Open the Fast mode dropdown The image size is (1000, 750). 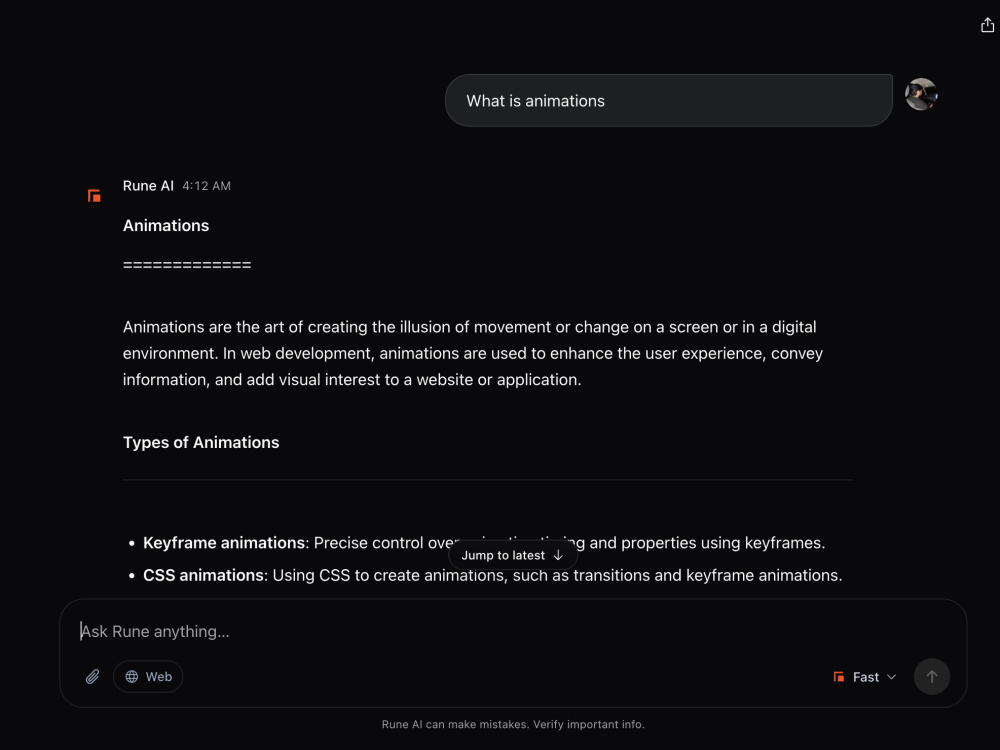point(865,677)
